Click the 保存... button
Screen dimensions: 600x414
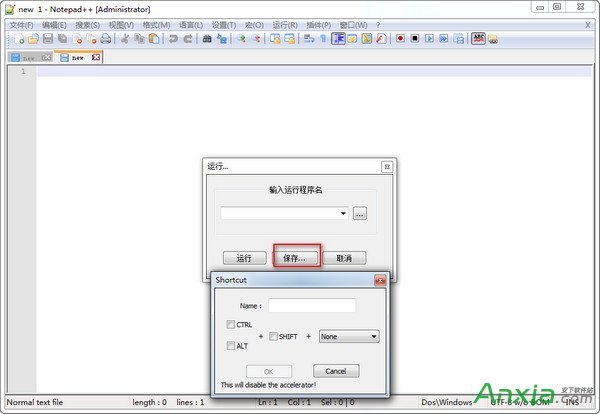pyautogui.click(x=295, y=258)
